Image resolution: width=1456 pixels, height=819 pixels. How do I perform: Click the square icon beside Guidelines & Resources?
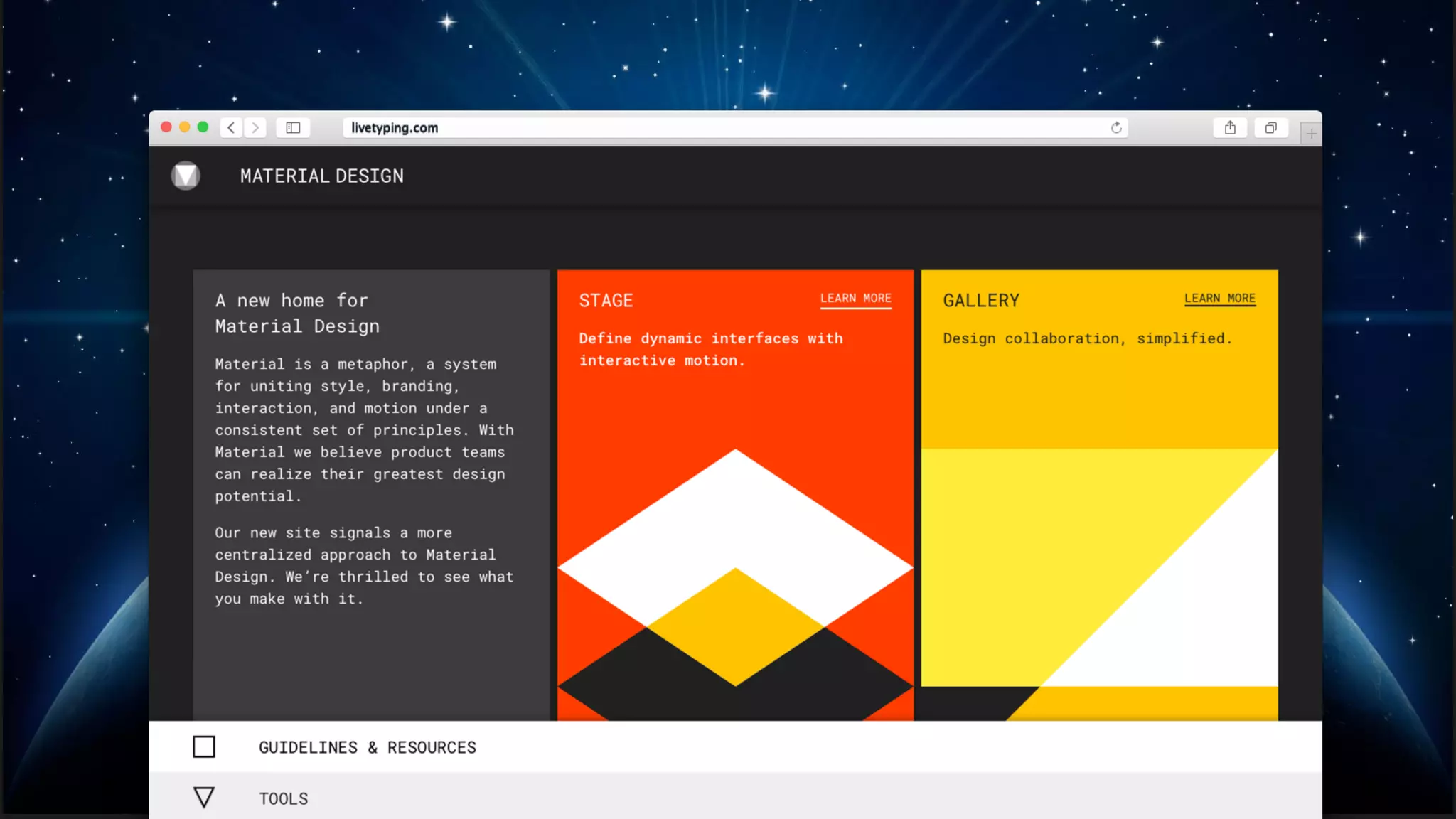204,746
